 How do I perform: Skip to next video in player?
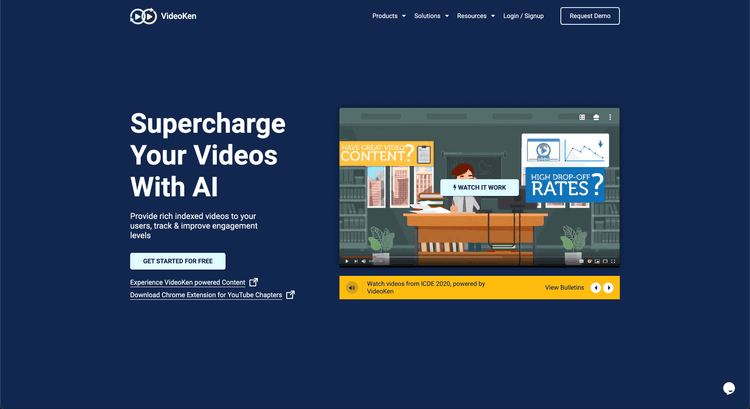[356, 261]
